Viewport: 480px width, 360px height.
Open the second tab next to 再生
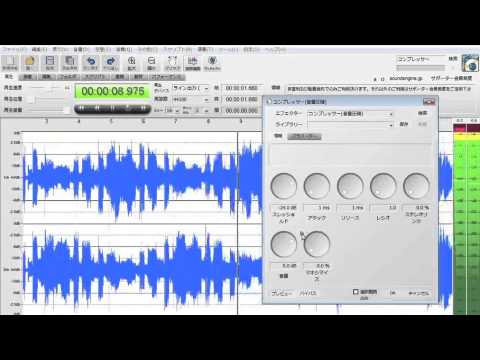[x=27, y=77]
